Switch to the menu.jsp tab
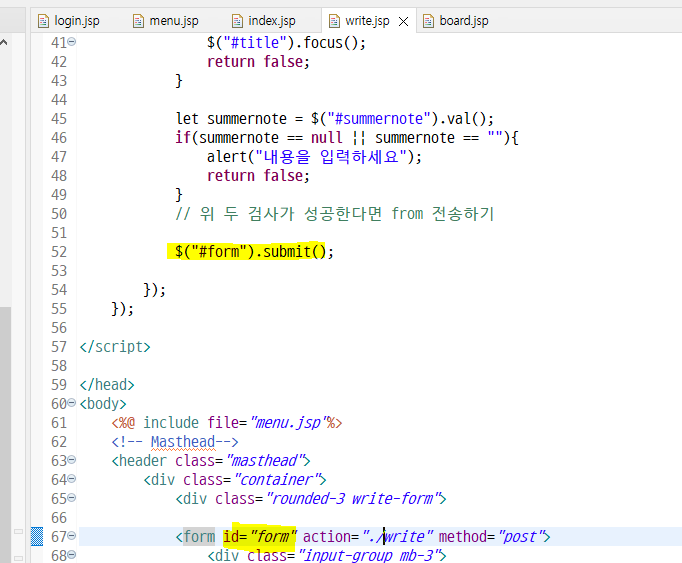This screenshot has height=563, width=682. (x=166, y=20)
